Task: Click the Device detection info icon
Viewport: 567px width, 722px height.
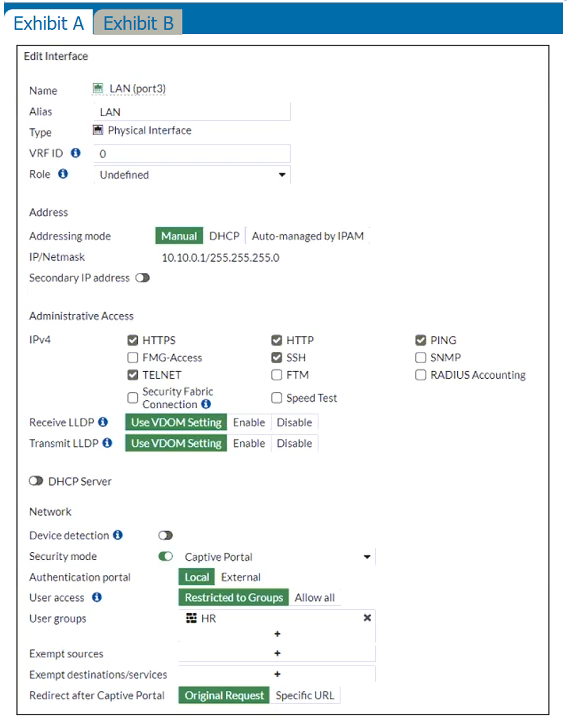Action: 118,535
